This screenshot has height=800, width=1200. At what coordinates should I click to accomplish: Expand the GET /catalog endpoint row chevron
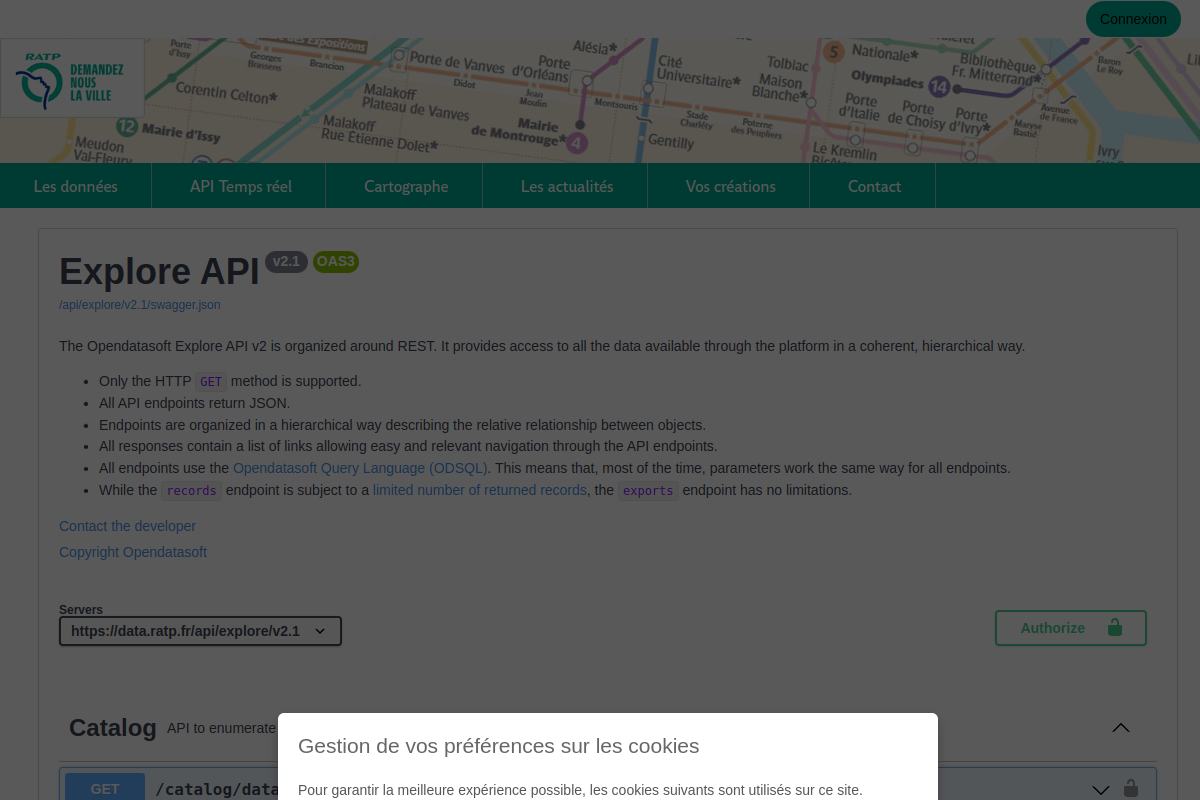coord(1100,789)
